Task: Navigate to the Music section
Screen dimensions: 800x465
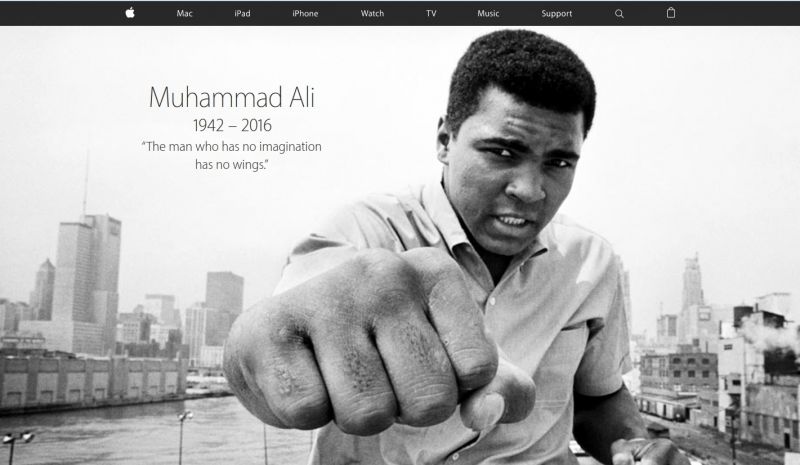Action: point(488,14)
